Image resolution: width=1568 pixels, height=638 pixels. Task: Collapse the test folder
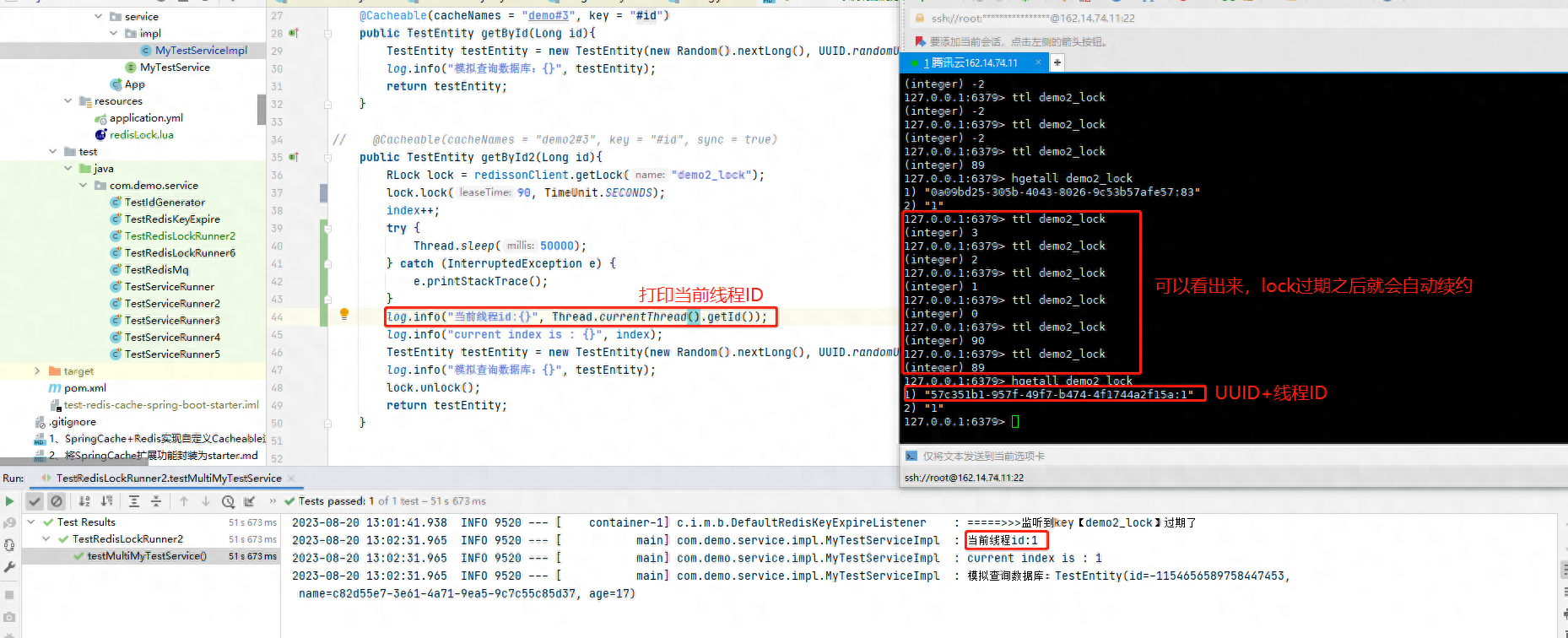53,151
